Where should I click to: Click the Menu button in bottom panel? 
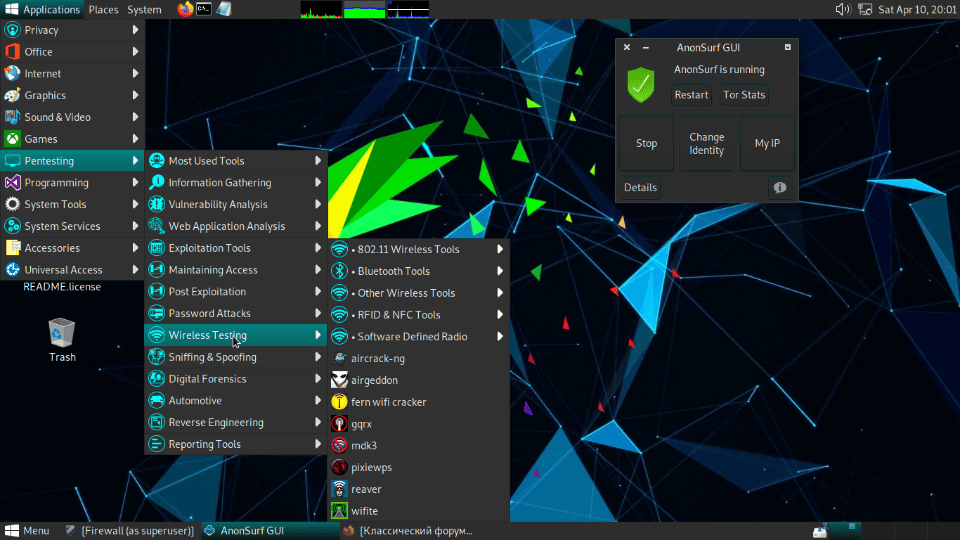[27, 530]
